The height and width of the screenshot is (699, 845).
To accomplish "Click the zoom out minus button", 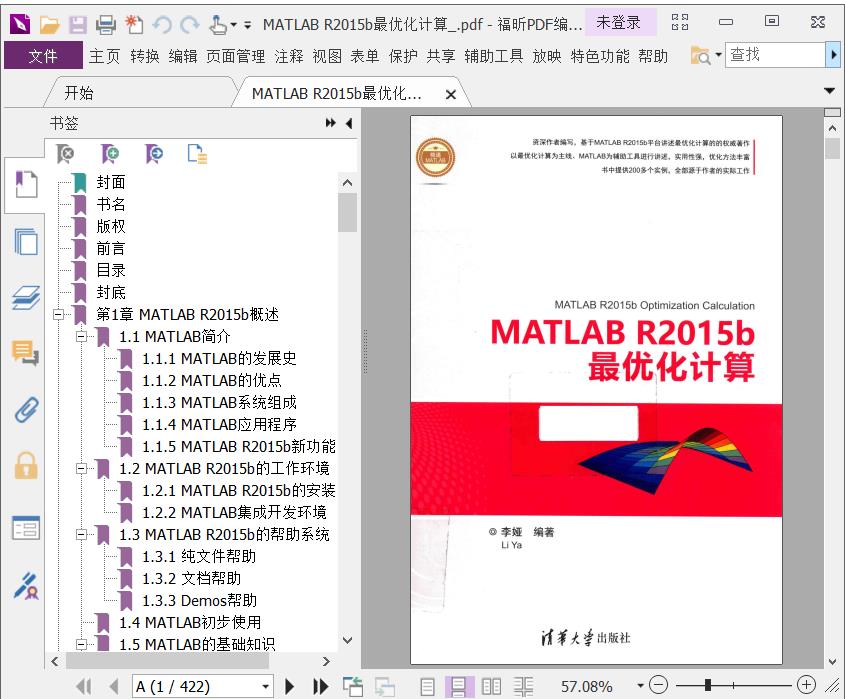I will pos(658,686).
